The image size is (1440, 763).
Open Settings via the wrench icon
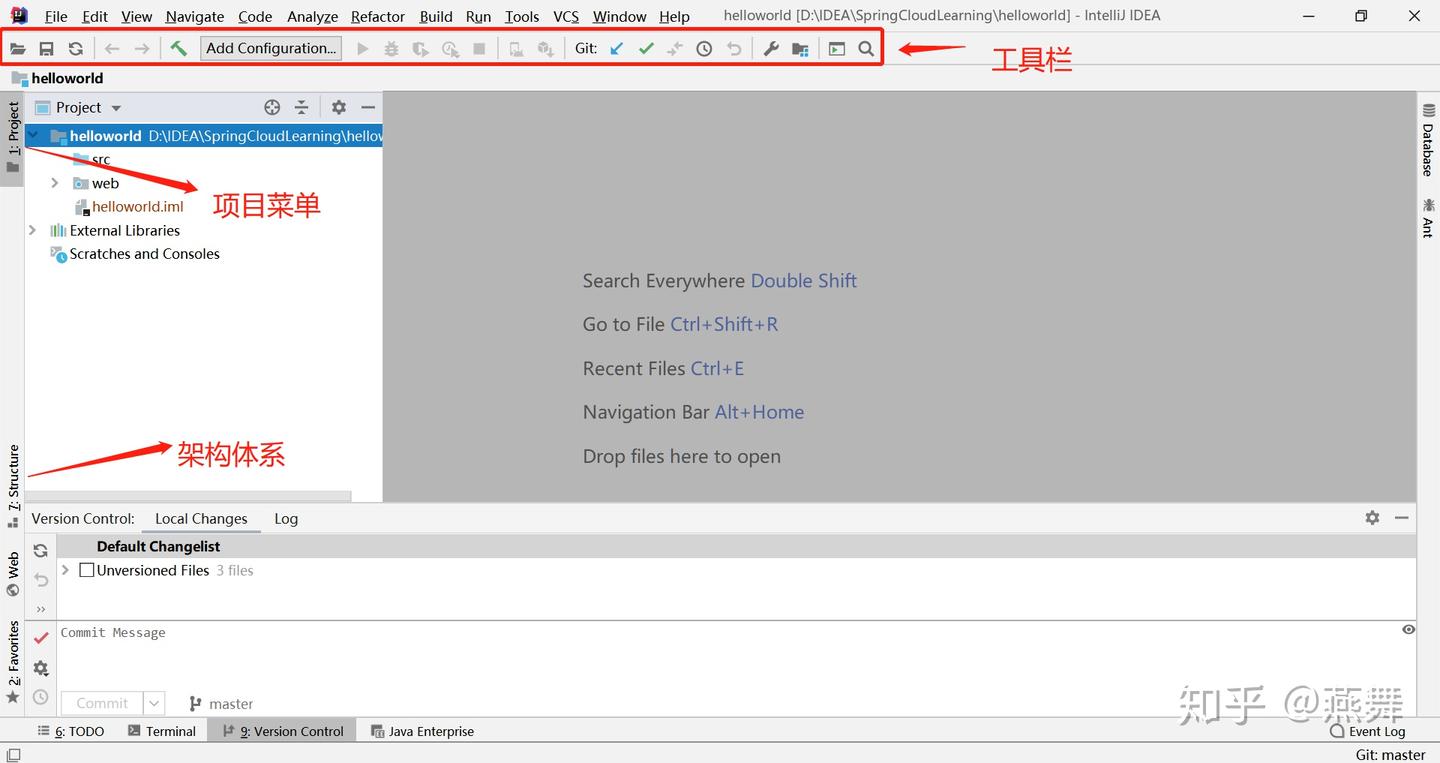771,48
